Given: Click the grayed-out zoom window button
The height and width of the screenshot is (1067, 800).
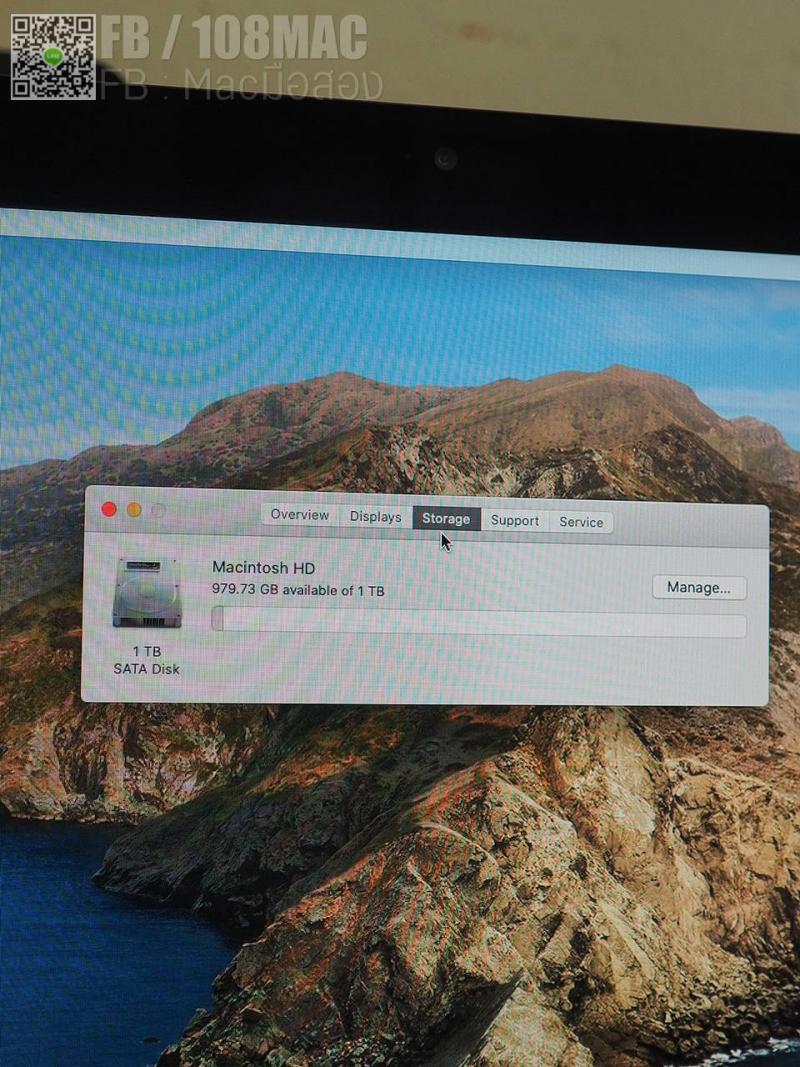Looking at the screenshot, I should pyautogui.click(x=158, y=511).
